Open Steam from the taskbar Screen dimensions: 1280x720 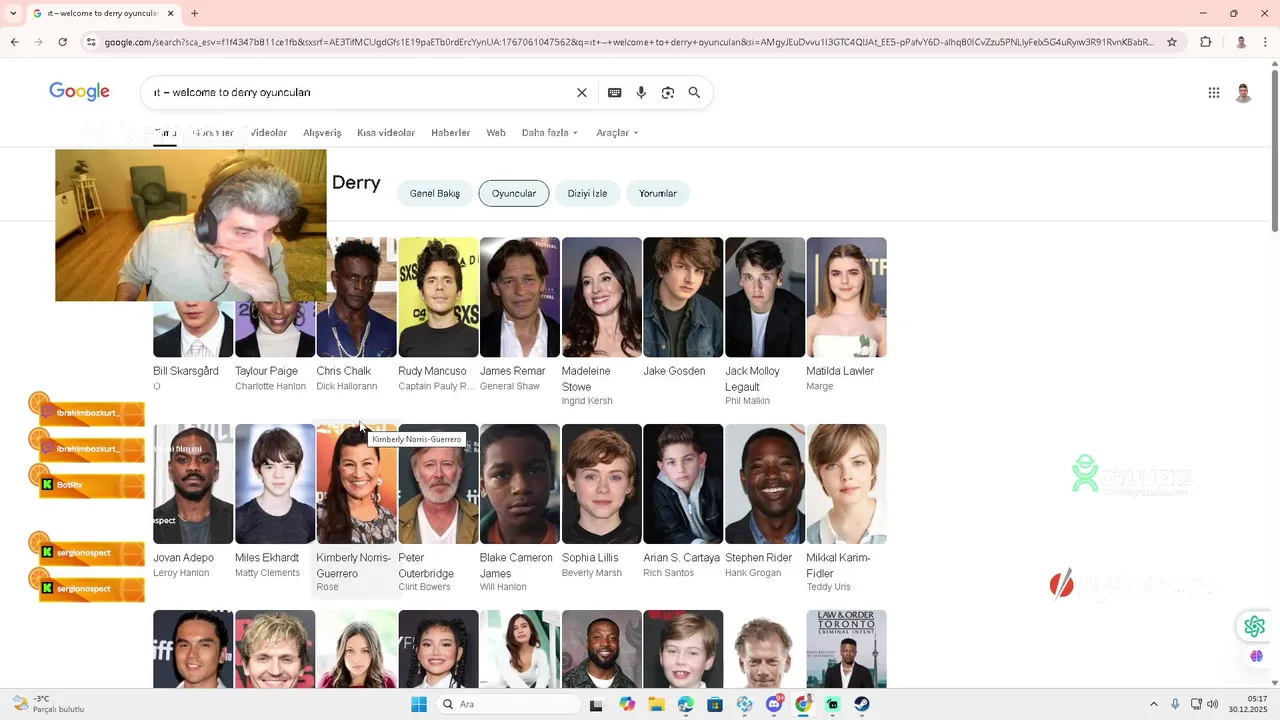click(862, 704)
